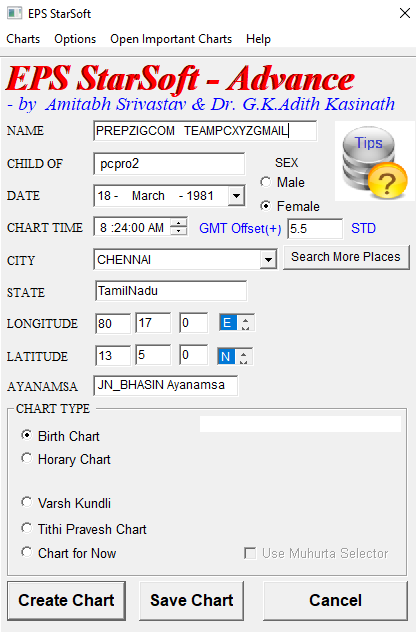
Task: Click Search More Places button
Action: coord(346,257)
